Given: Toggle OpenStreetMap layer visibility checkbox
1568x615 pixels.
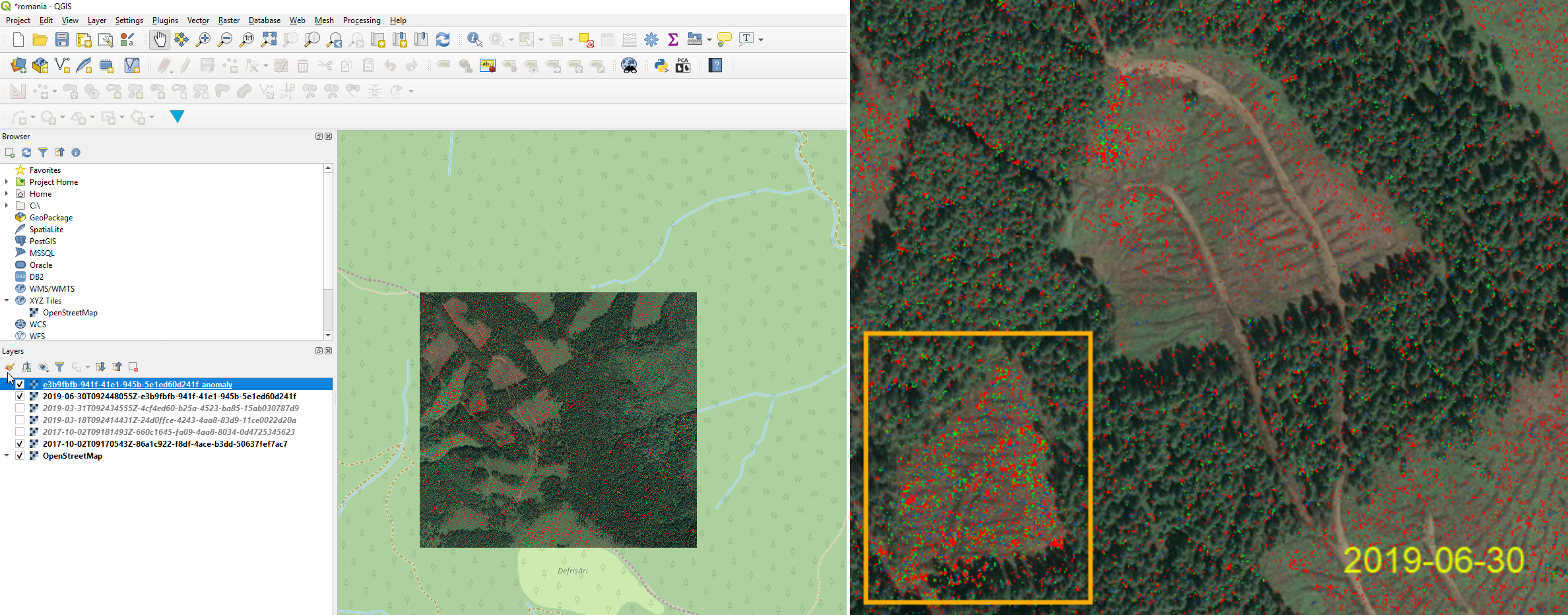Looking at the screenshot, I should (20, 456).
